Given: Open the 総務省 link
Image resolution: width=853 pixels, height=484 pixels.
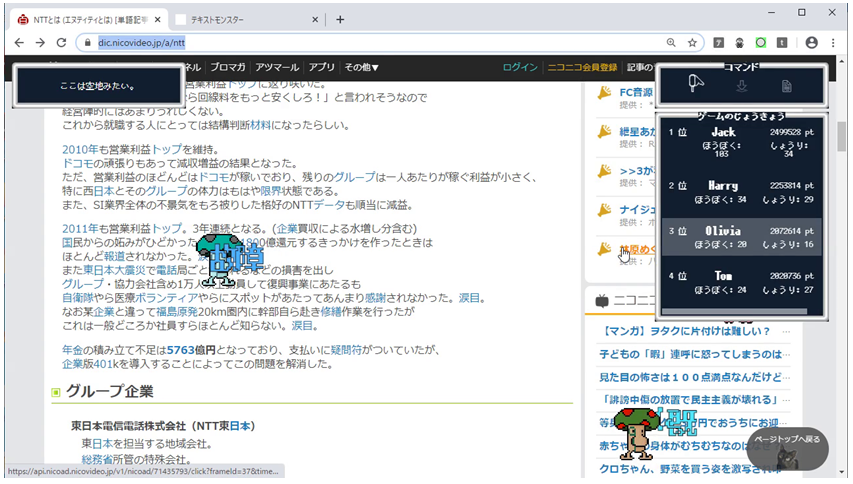Looking at the screenshot, I should coord(97,460).
